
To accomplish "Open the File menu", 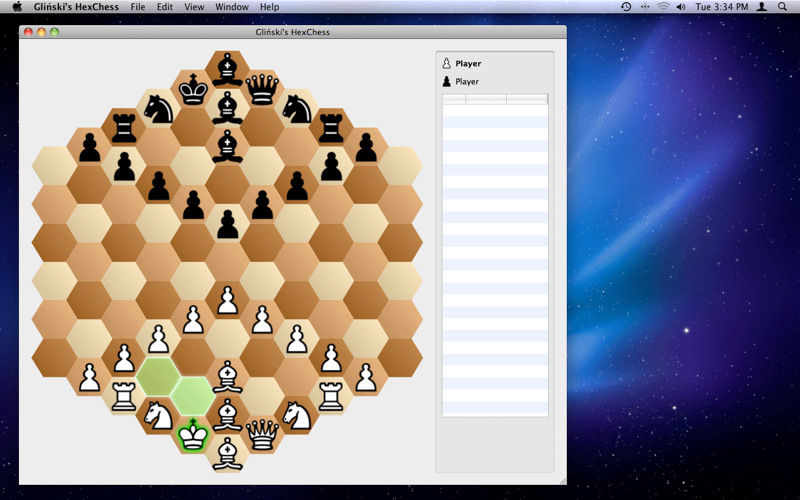I will [x=138, y=7].
